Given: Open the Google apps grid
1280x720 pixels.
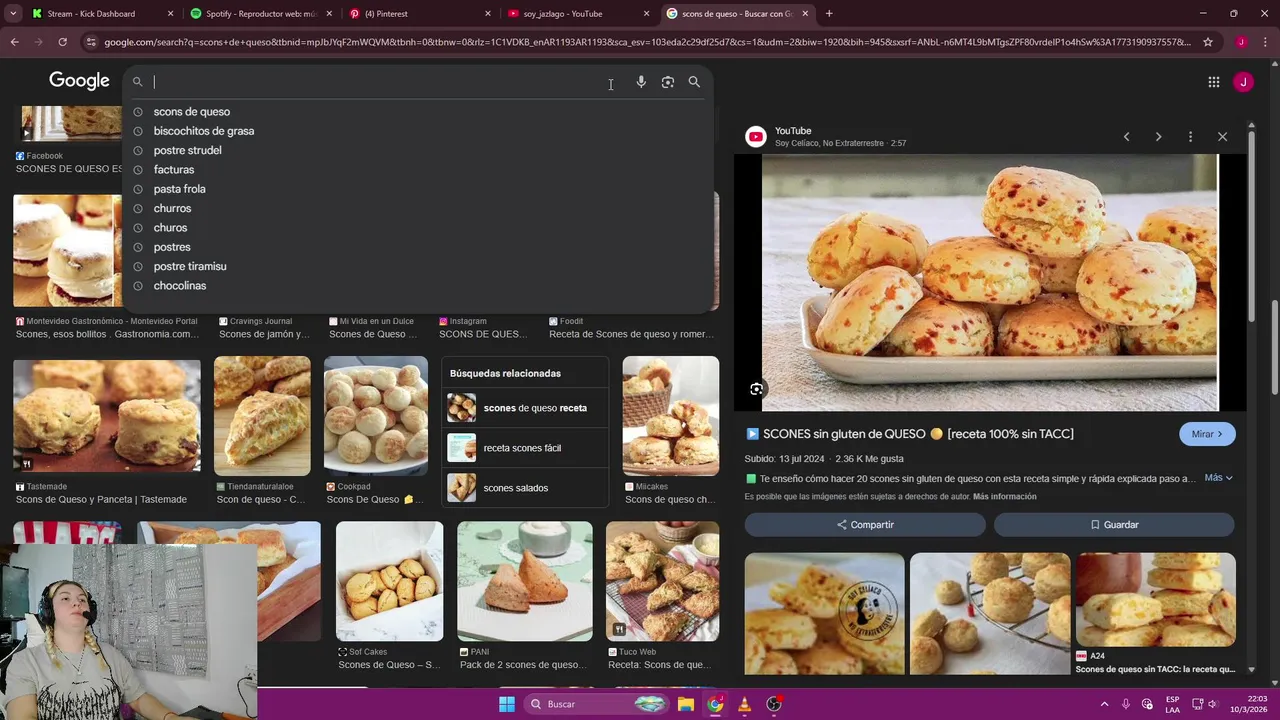Looking at the screenshot, I should [x=1214, y=82].
